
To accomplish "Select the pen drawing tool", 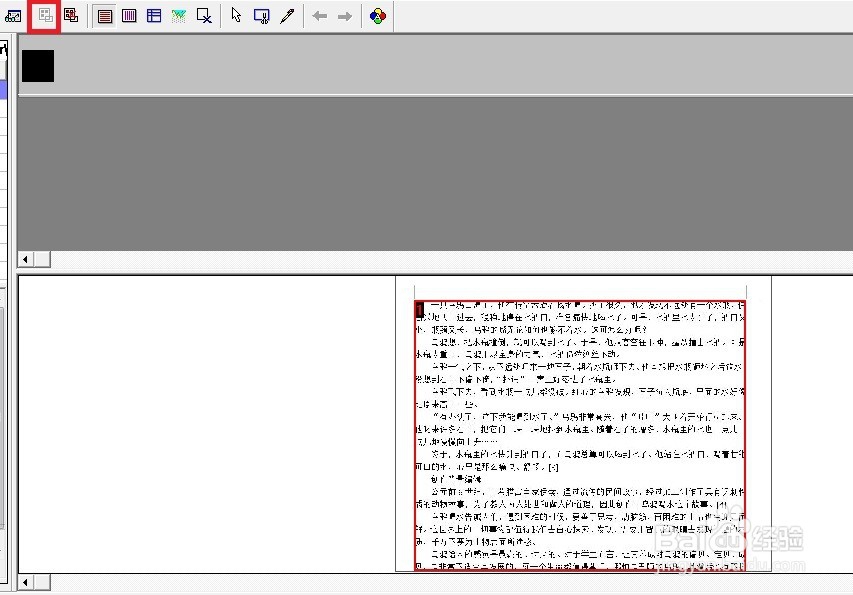I will pyautogui.click(x=287, y=15).
